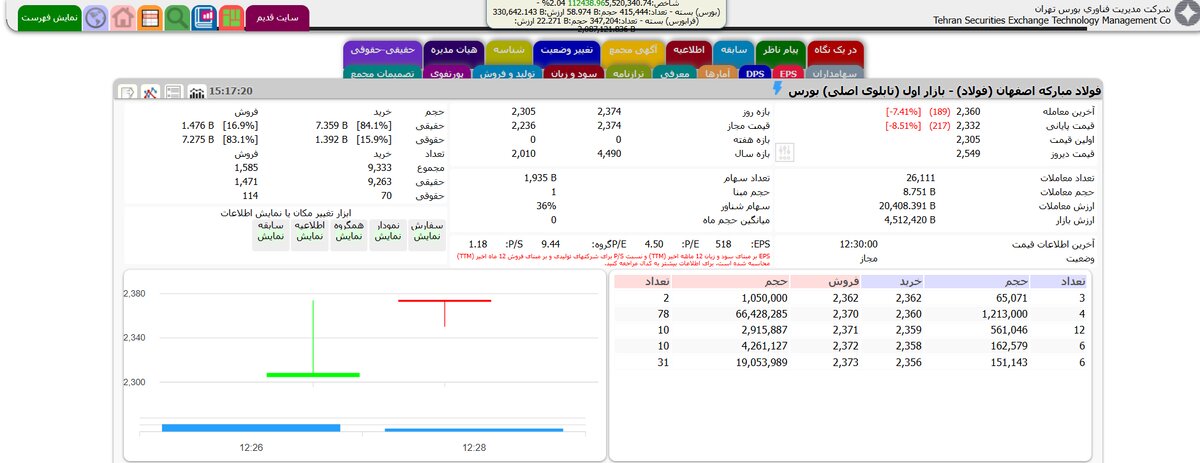
Task: Click the technical chart lines icon
Action: point(151,92)
